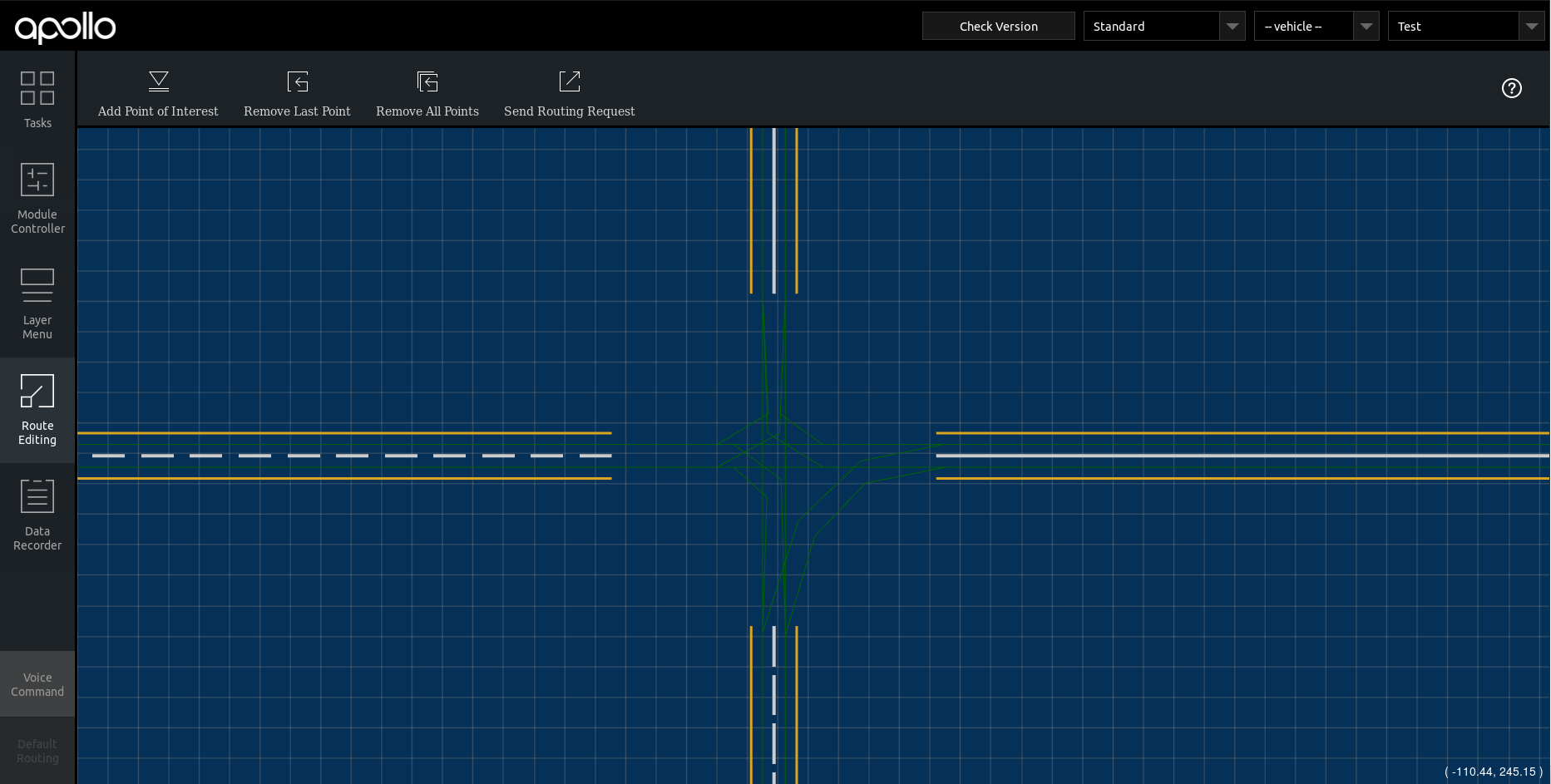Screen dimensions: 1551x784
Task: Open the Data Recorder panel
Action: [x=37, y=516]
